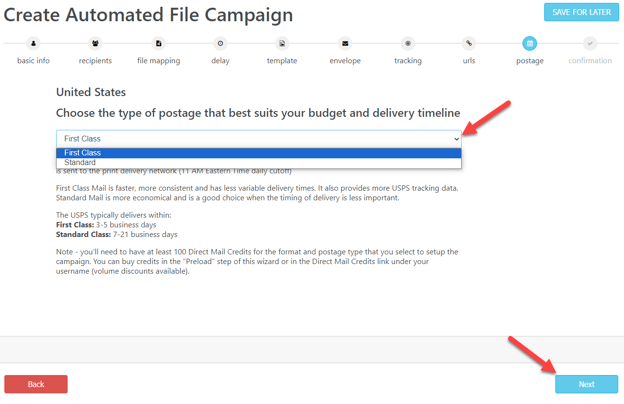Switch to the envelope step label
Viewport: 624px width, 404px height.
[345, 61]
